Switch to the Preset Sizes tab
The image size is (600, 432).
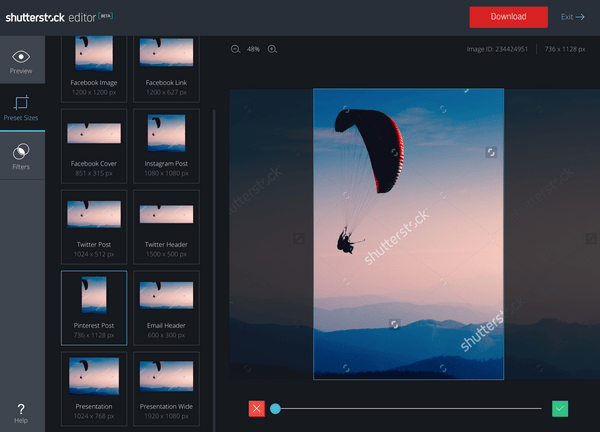[21, 107]
